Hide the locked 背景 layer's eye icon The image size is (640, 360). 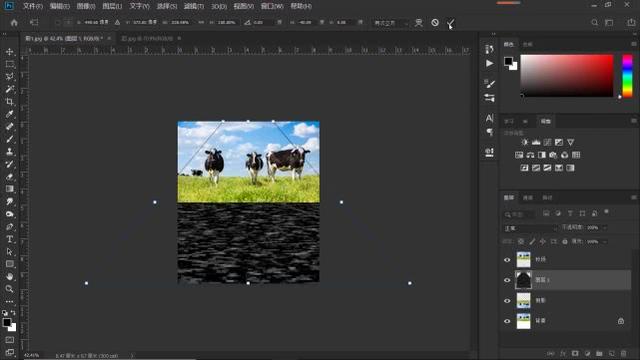[507, 321]
